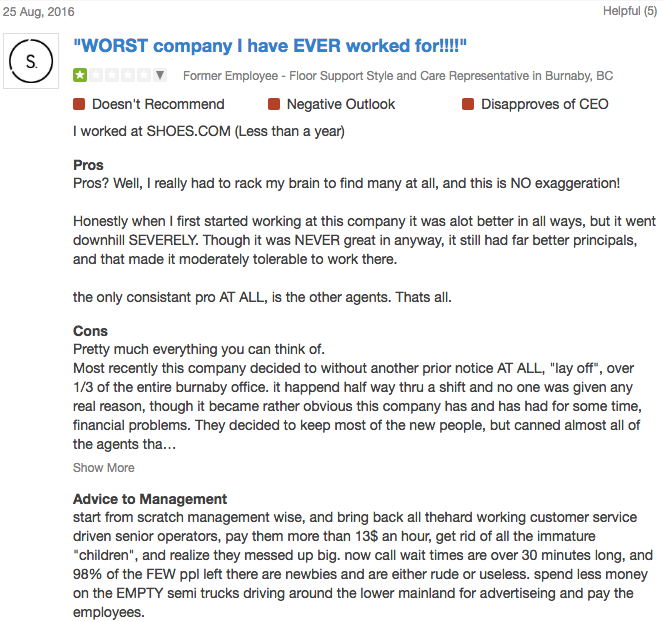The image size is (663, 622).
Task: Click the red Disapproves of CEO square
Action: click(x=468, y=104)
